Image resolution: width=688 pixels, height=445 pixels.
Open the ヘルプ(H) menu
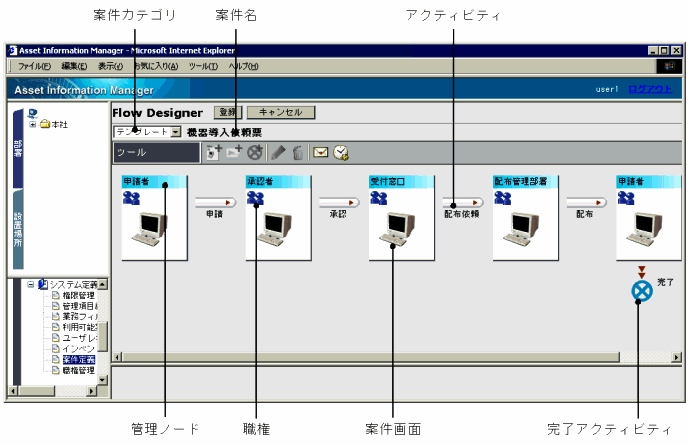tap(244, 66)
